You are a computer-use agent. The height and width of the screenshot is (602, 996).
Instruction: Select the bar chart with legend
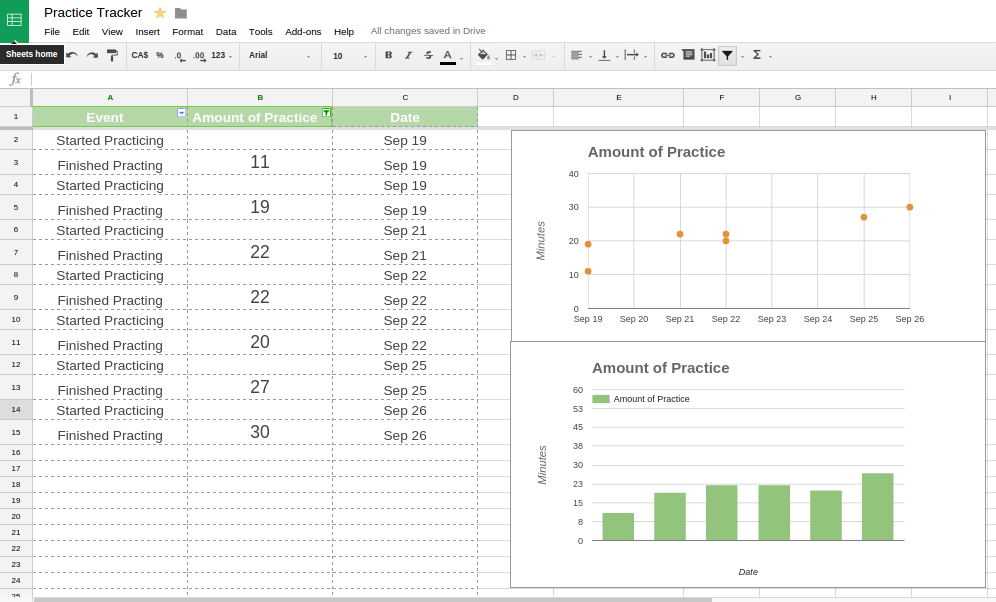(x=748, y=465)
